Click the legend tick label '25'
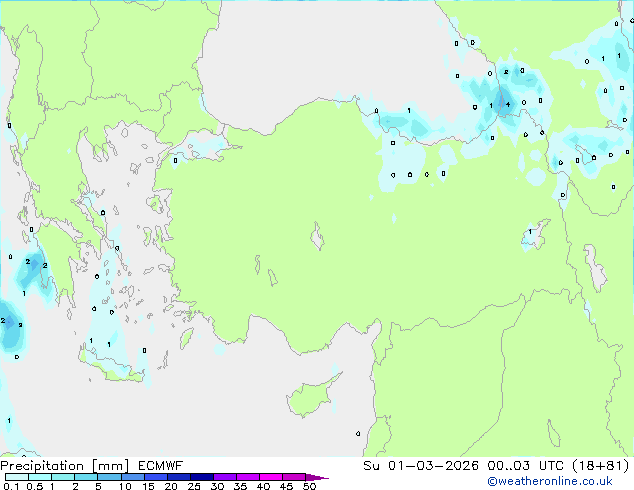 point(194,486)
